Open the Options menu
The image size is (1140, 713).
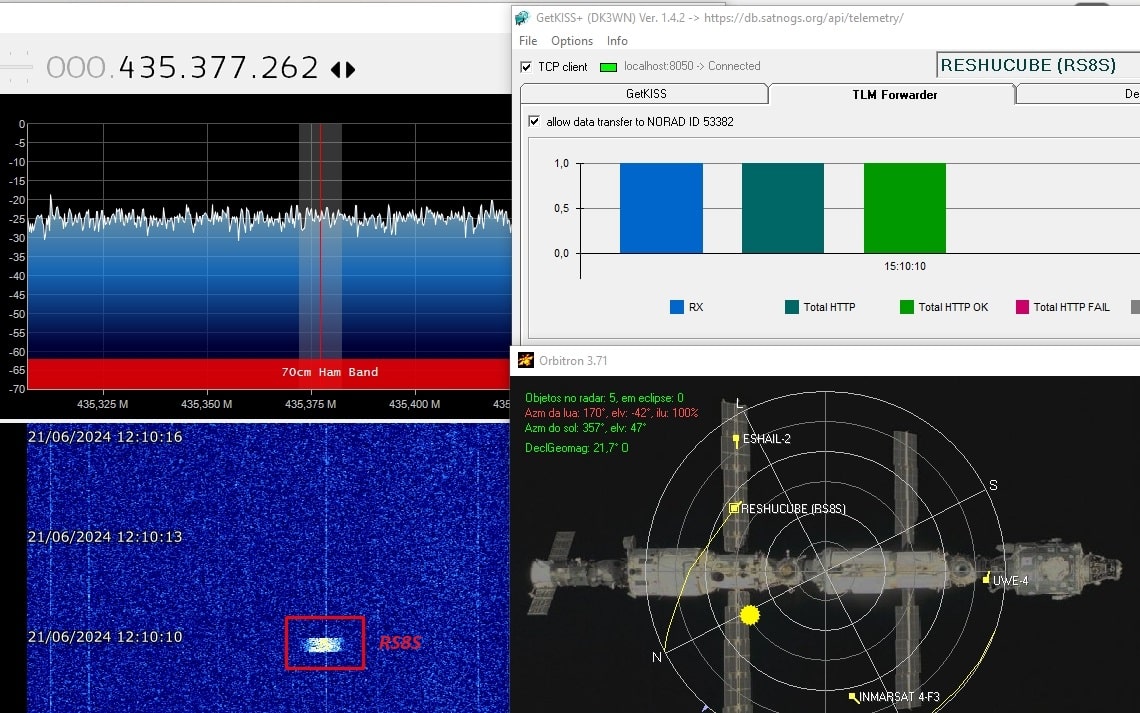(572, 41)
